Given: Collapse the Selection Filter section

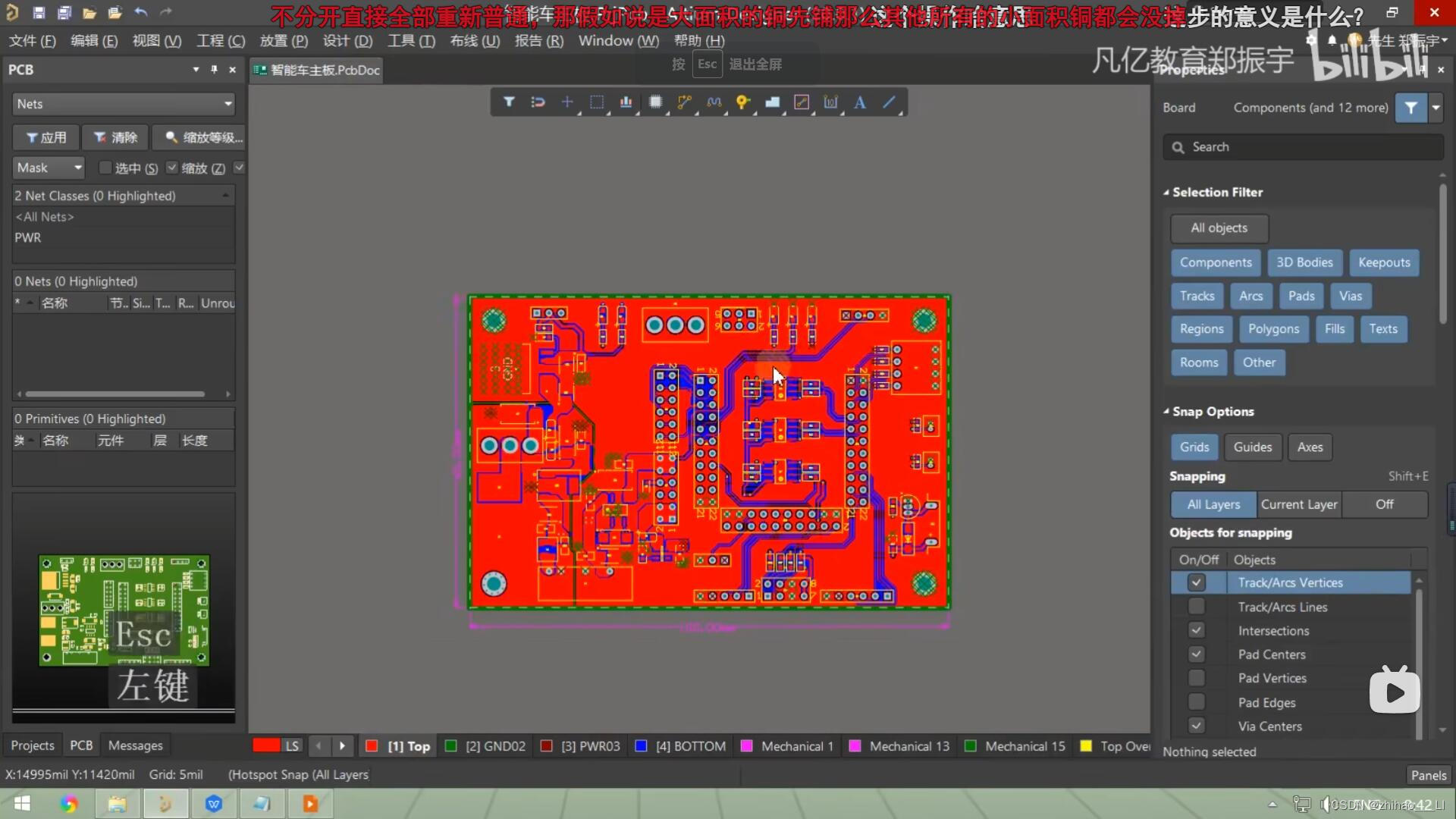Looking at the screenshot, I should 1168,192.
